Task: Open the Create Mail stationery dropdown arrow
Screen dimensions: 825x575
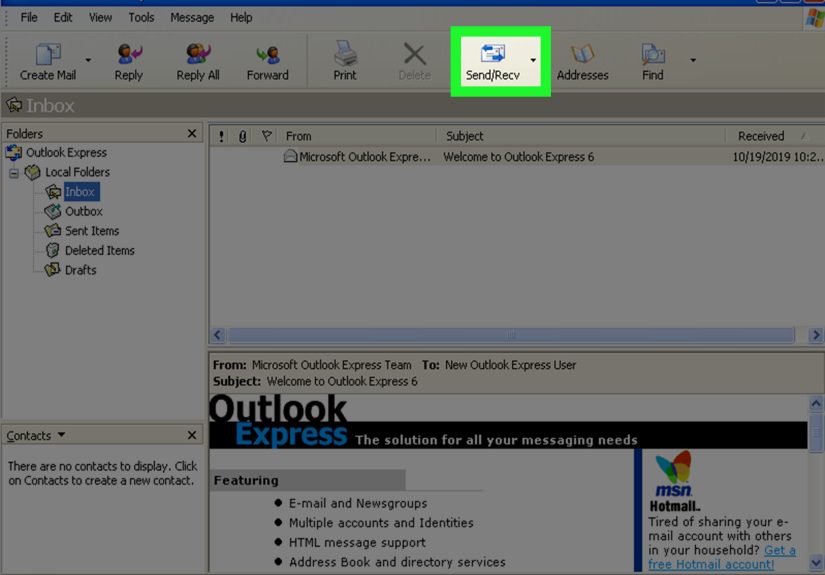Action: (x=88, y=60)
